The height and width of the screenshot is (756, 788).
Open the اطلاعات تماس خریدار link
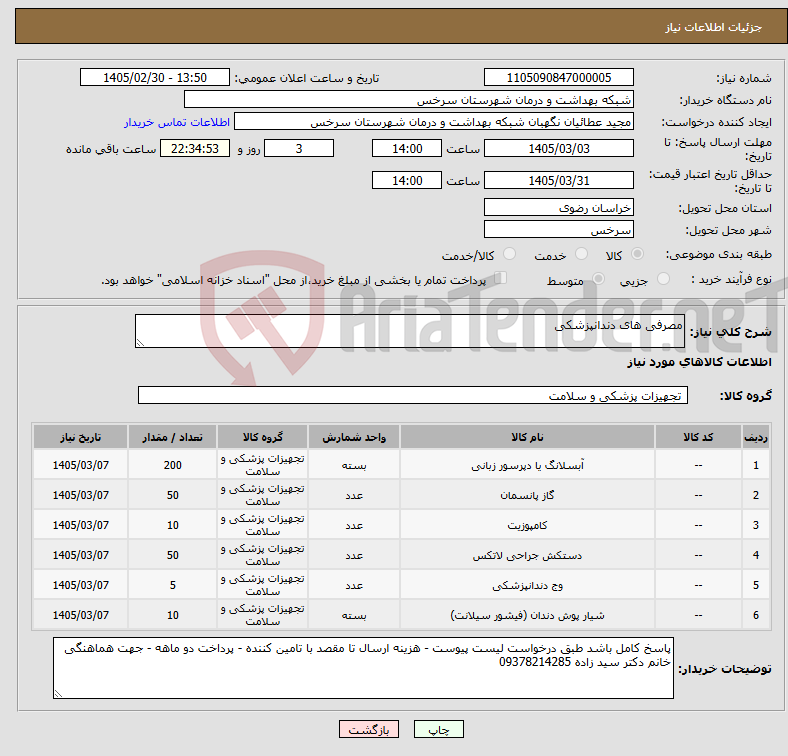[177, 122]
